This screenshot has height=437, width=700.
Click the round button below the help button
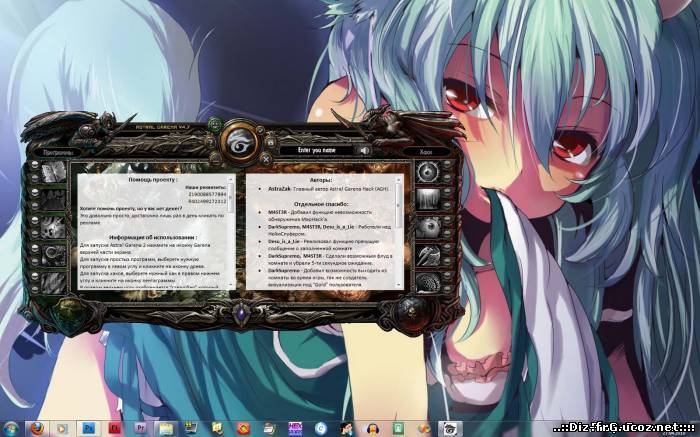215,158
